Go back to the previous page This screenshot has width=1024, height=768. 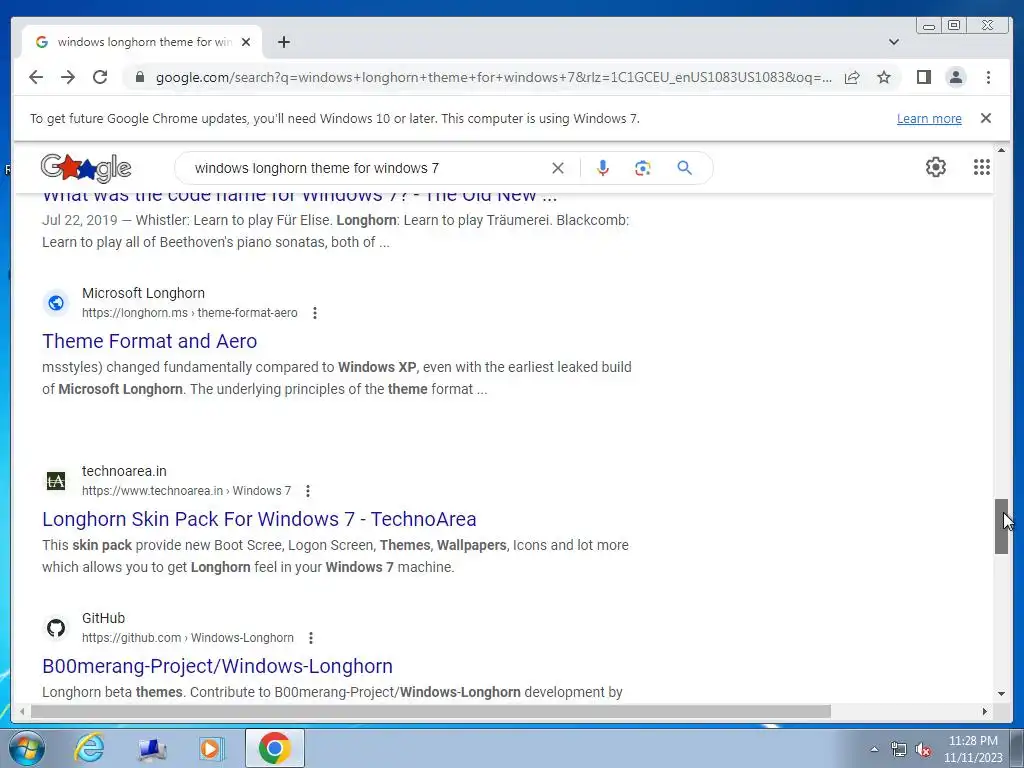click(x=36, y=77)
